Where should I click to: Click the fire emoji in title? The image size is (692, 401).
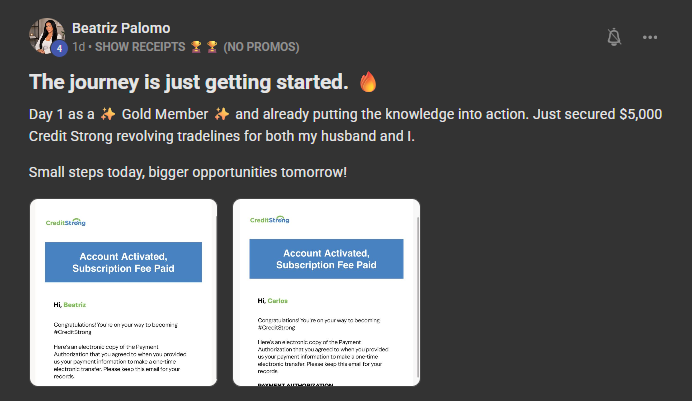click(x=368, y=82)
